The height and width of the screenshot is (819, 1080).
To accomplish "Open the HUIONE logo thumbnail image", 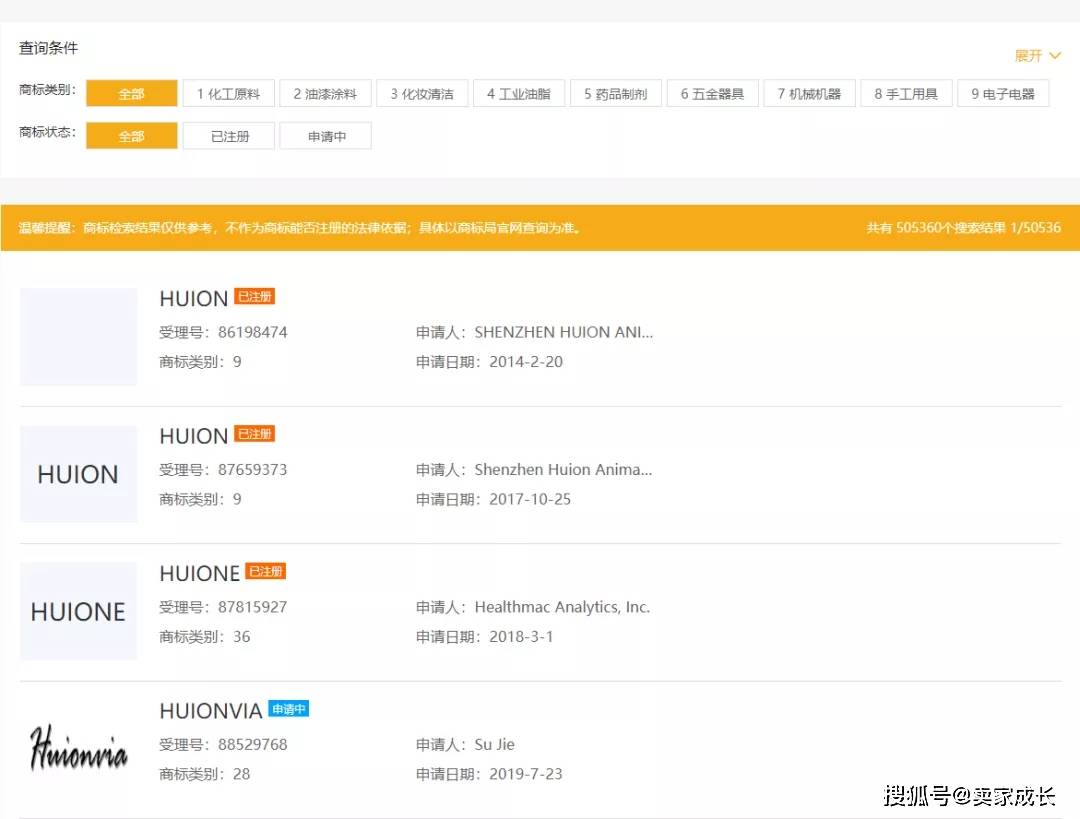I will tap(78, 611).
